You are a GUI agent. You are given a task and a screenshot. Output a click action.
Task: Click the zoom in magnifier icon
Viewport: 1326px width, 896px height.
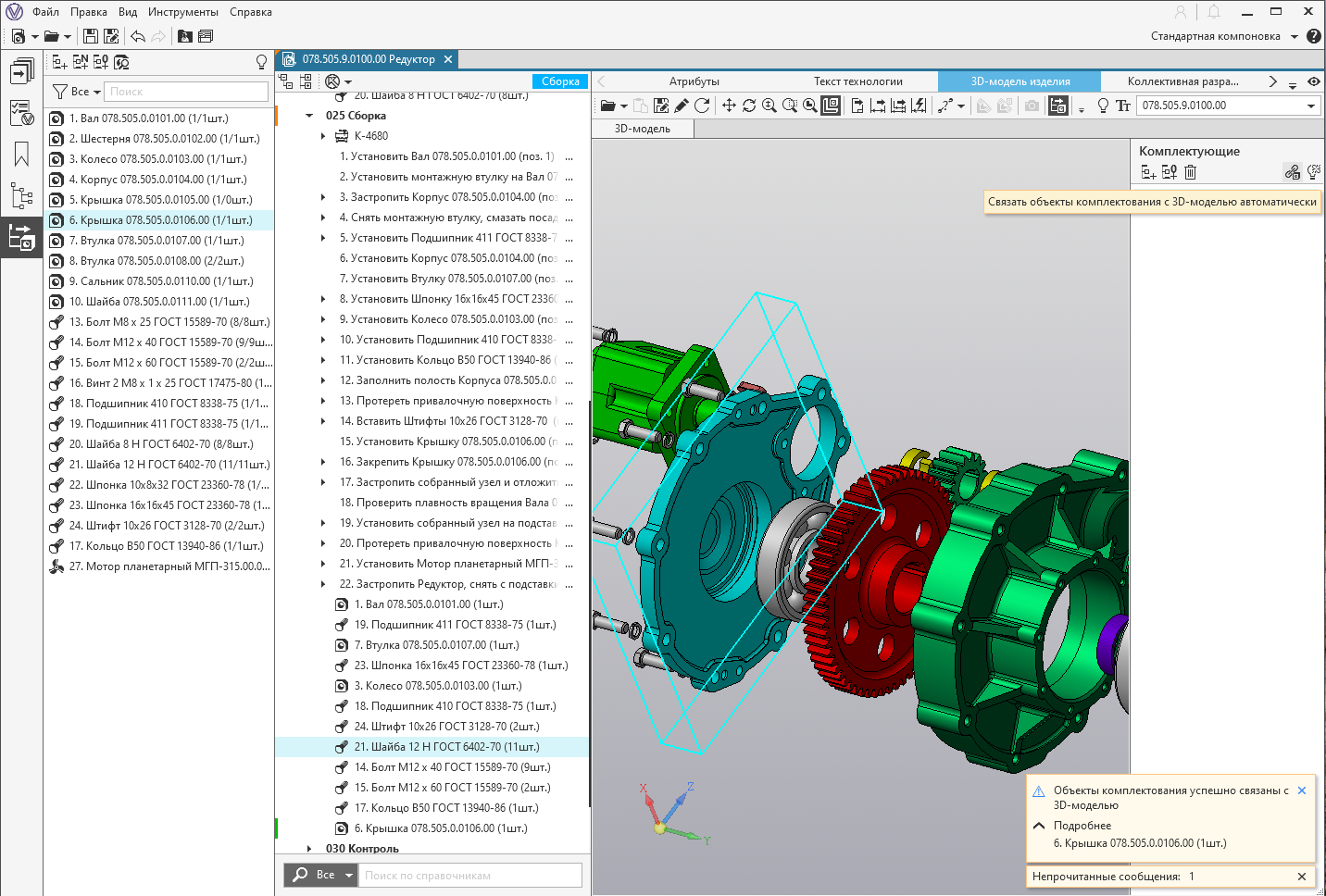769,106
